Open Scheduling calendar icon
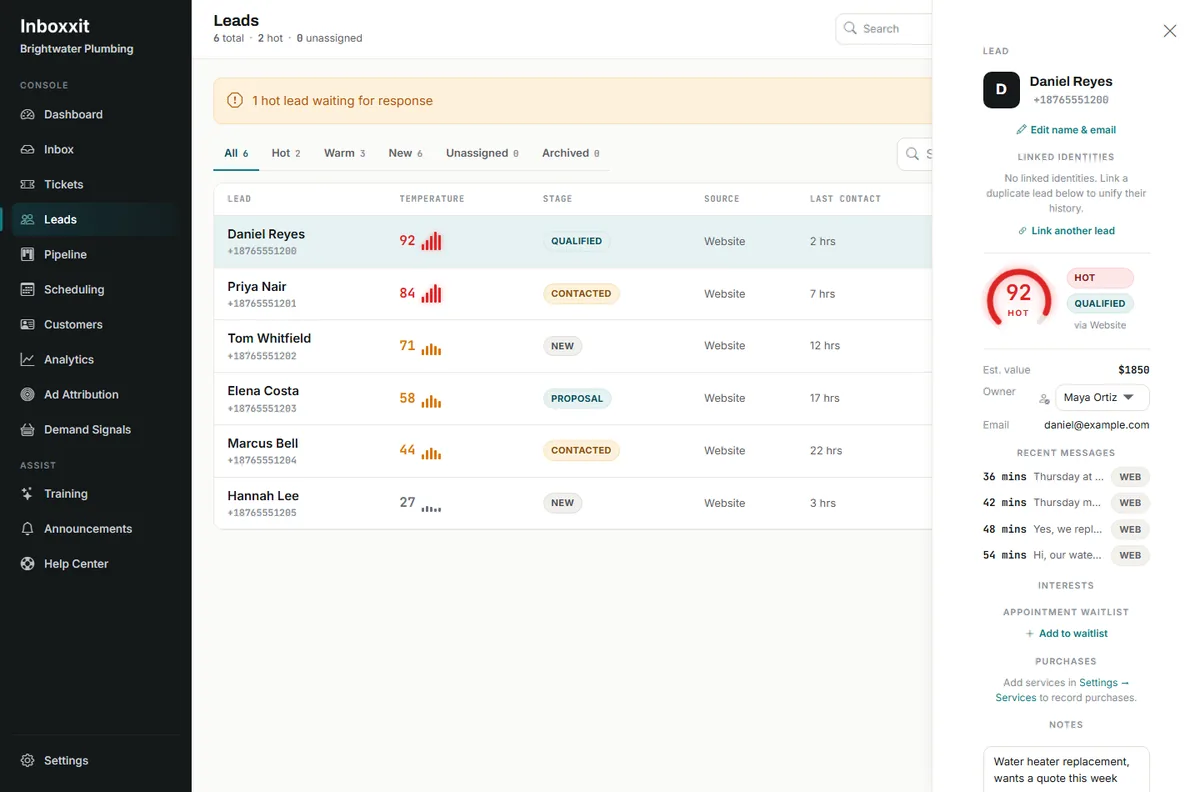This screenshot has width=1200, height=792. point(27,289)
